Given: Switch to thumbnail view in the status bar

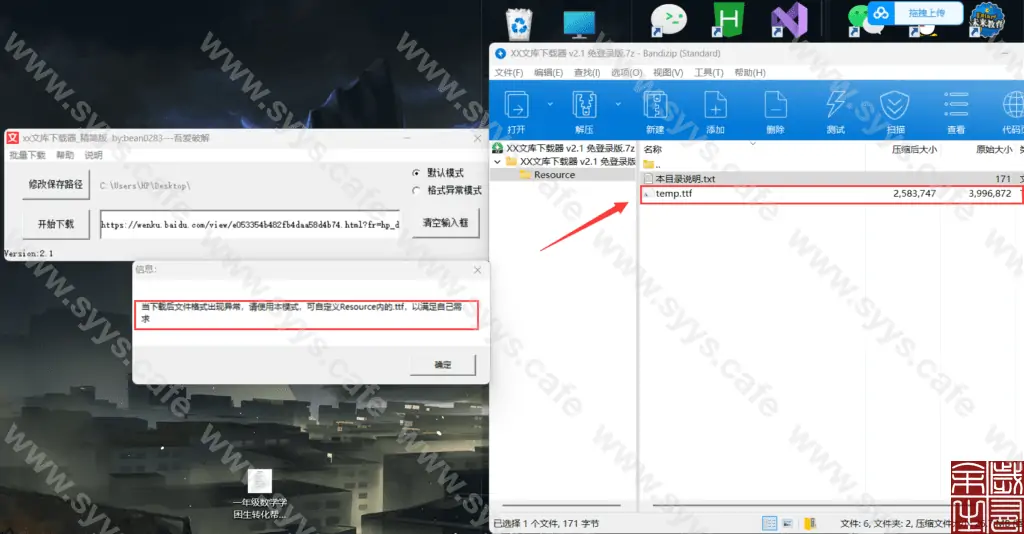Looking at the screenshot, I should pos(788,523).
